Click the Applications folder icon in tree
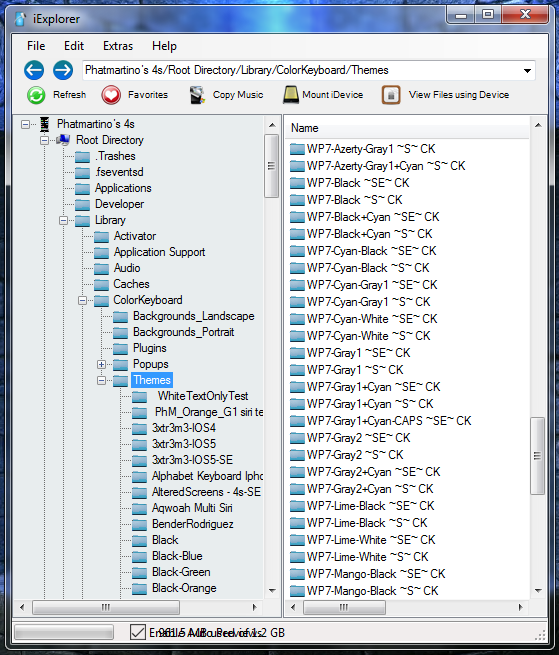Image resolution: width=559 pixels, height=655 pixels. point(82,188)
